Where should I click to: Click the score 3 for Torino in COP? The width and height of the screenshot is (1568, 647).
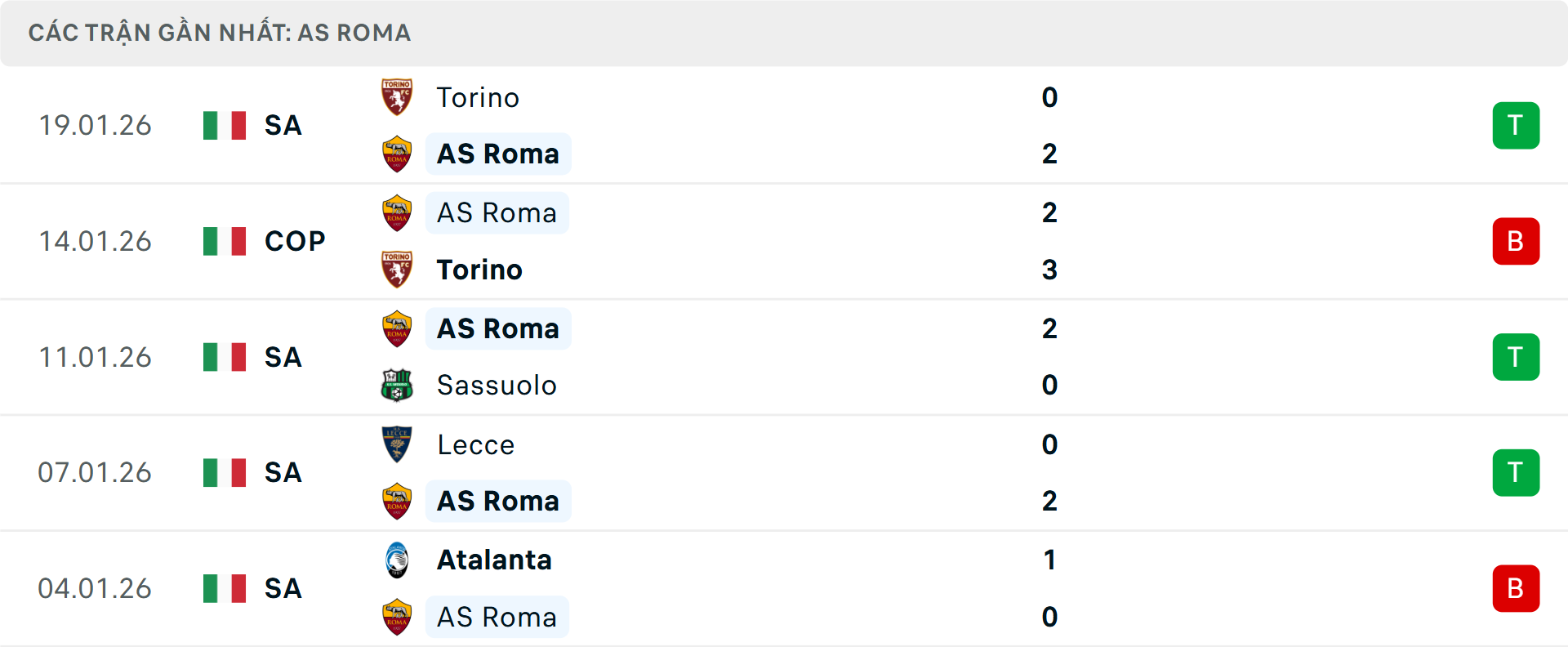(x=1049, y=270)
